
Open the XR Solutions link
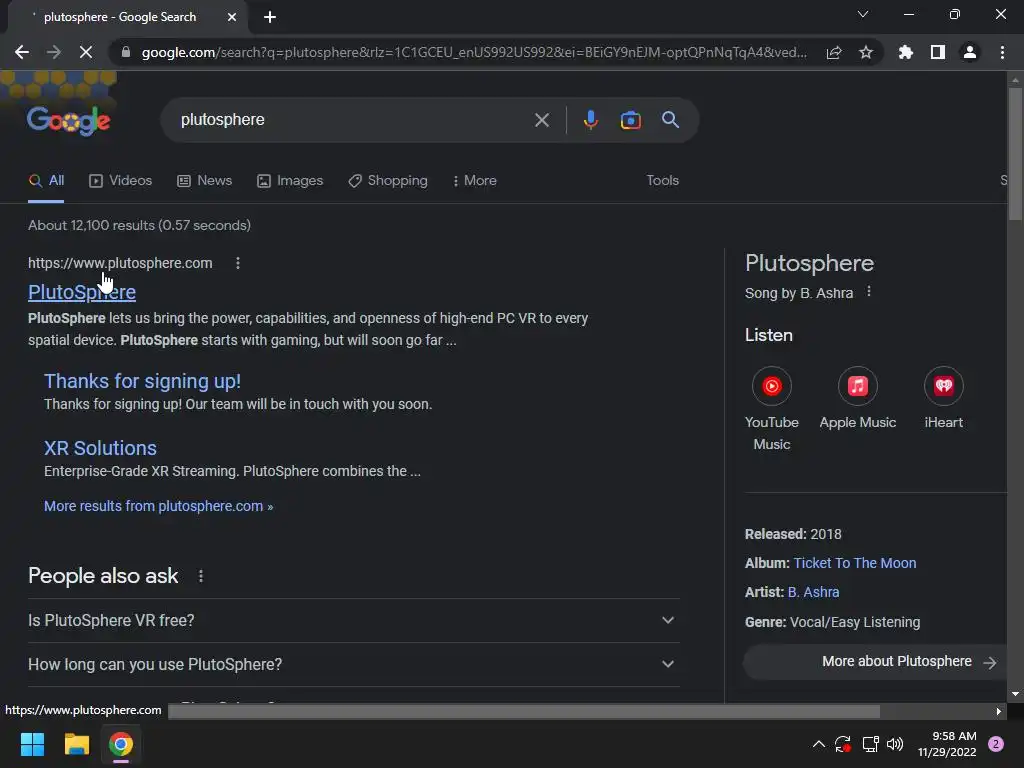tap(101, 448)
